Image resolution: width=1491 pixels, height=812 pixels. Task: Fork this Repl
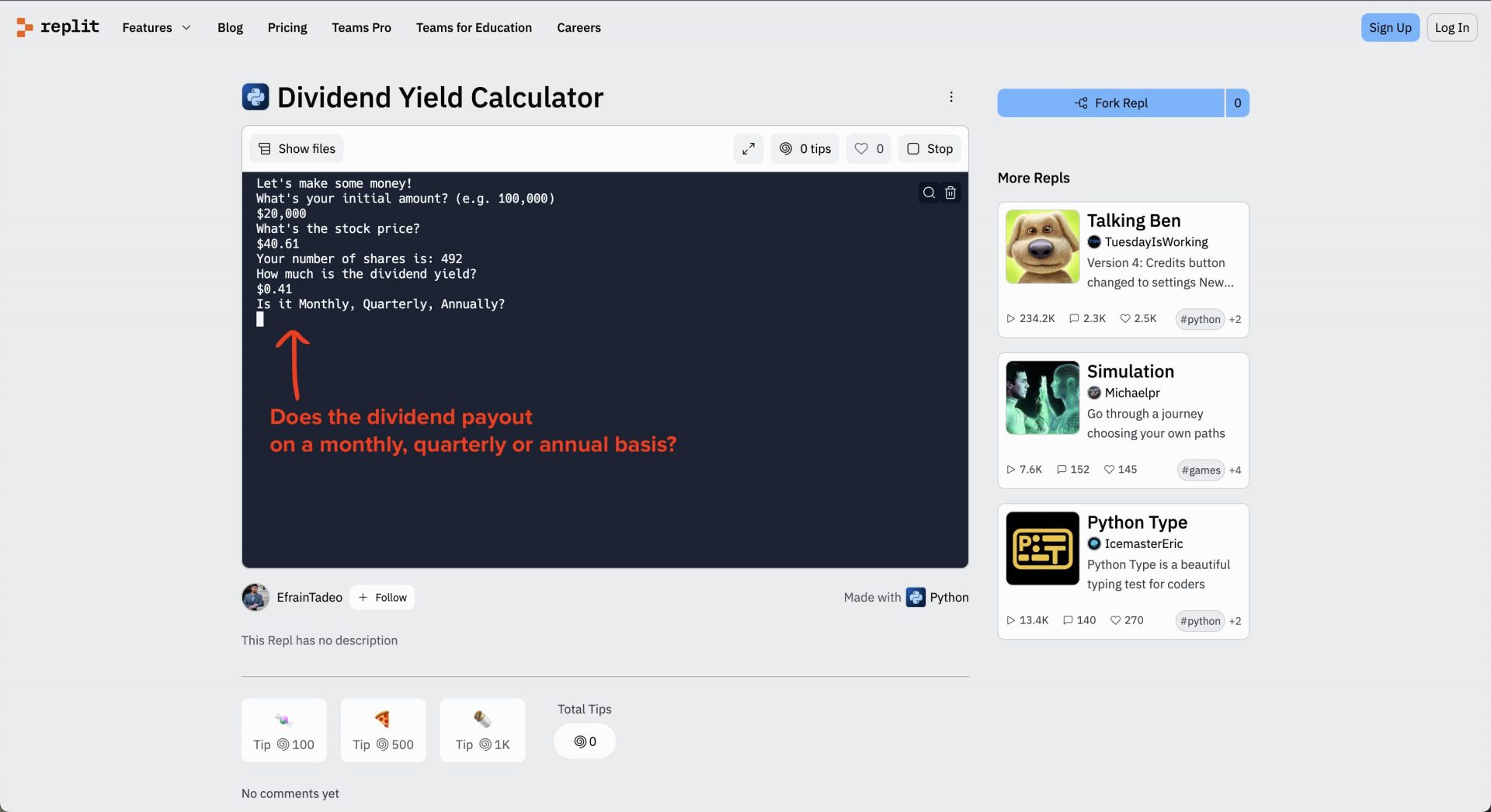(1110, 102)
